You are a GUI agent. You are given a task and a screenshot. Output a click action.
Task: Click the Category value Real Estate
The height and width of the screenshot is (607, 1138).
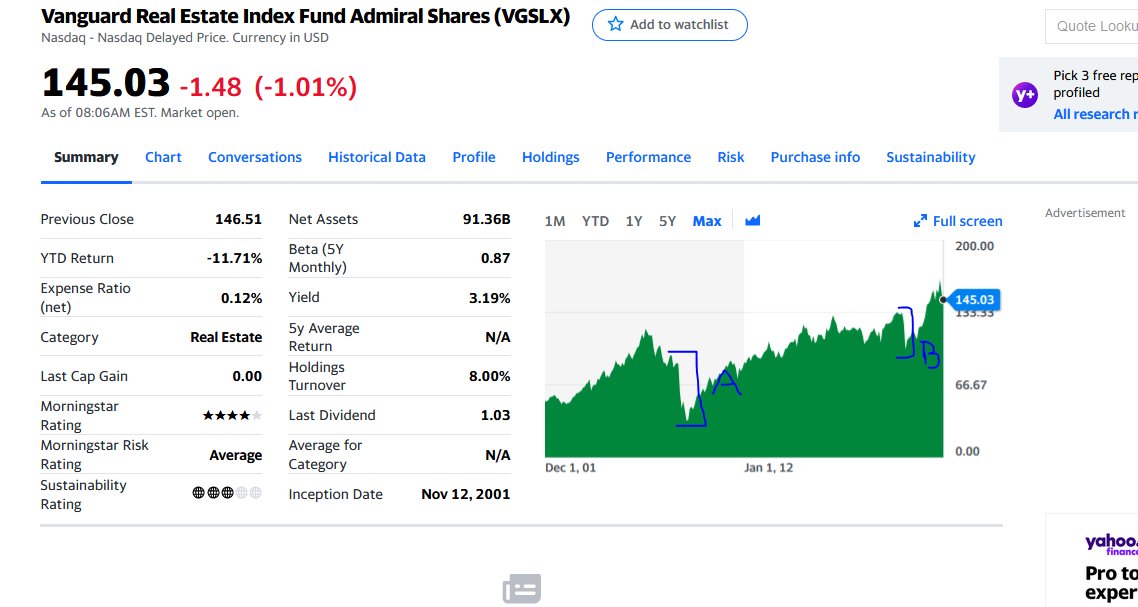pos(226,337)
